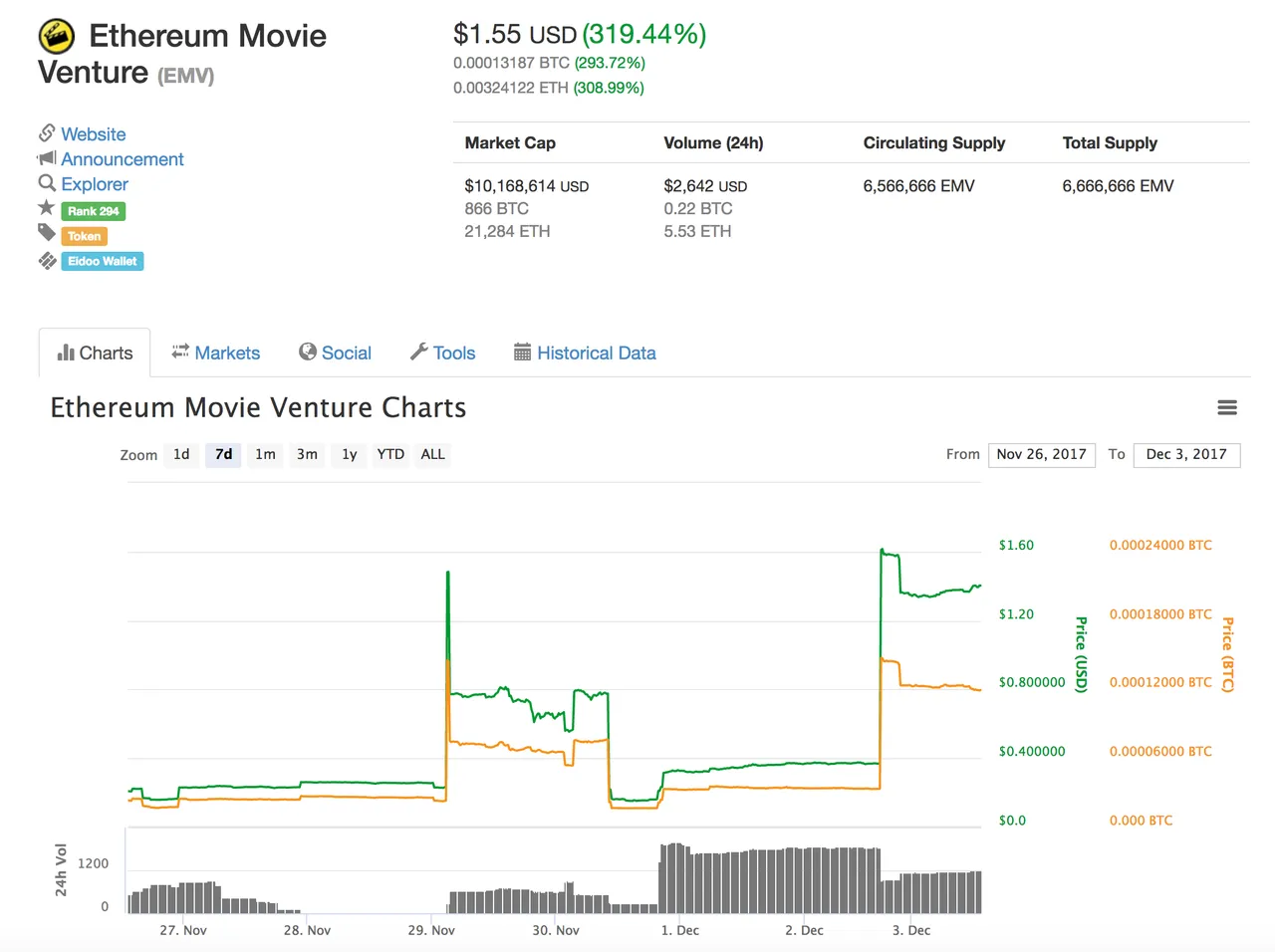Click the Ethereum Movie Venture Charts title

tap(258, 407)
